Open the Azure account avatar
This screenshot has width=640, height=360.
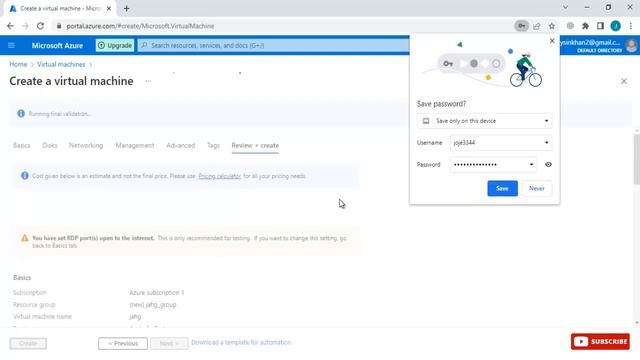632,45
